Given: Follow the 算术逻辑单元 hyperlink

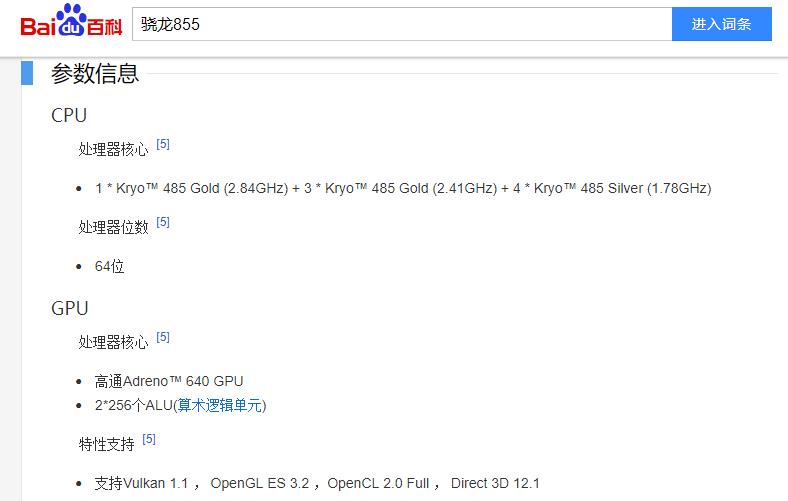Looking at the screenshot, I should click(220, 406).
